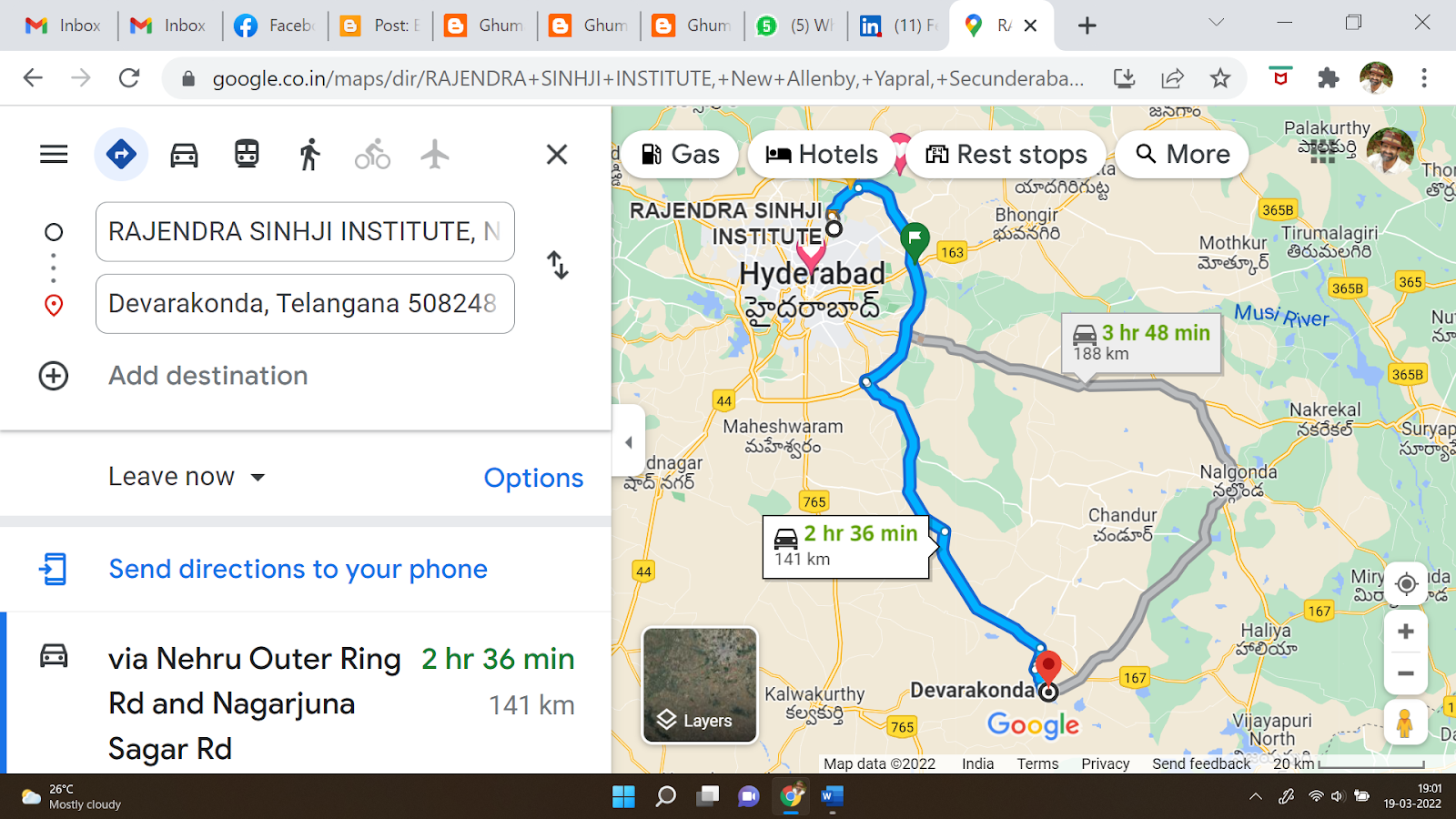Show your location on the map
This screenshot has width=1456, height=819.
(1406, 583)
